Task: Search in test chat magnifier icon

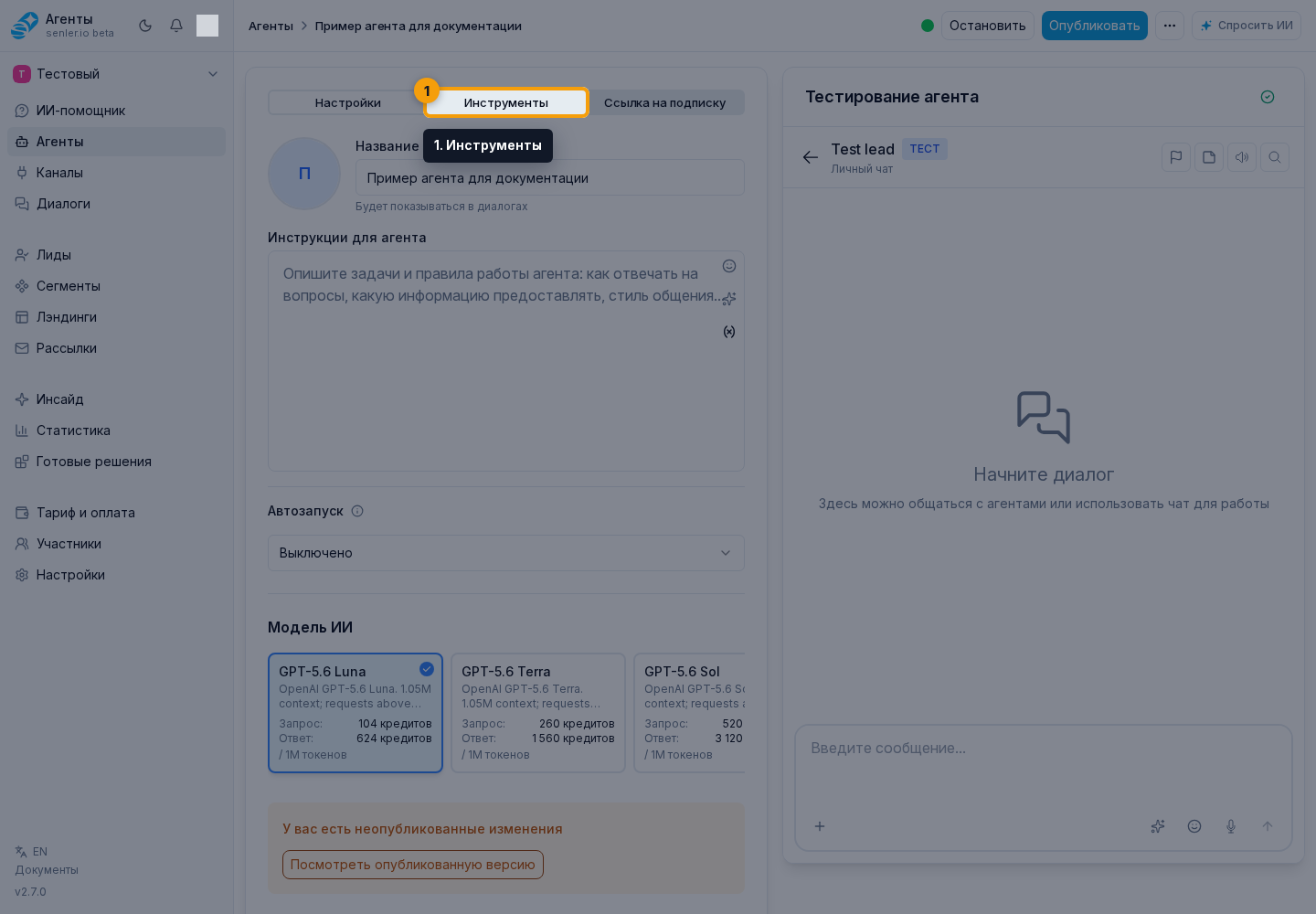Action: pos(1275,157)
